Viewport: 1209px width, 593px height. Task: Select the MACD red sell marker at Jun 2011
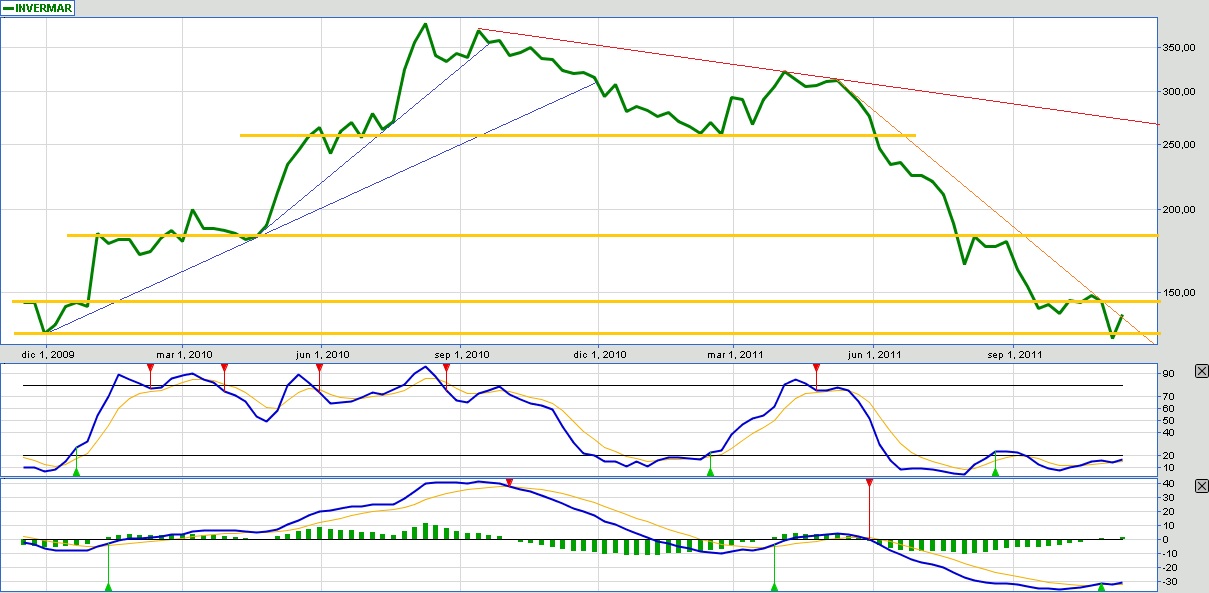point(870,482)
